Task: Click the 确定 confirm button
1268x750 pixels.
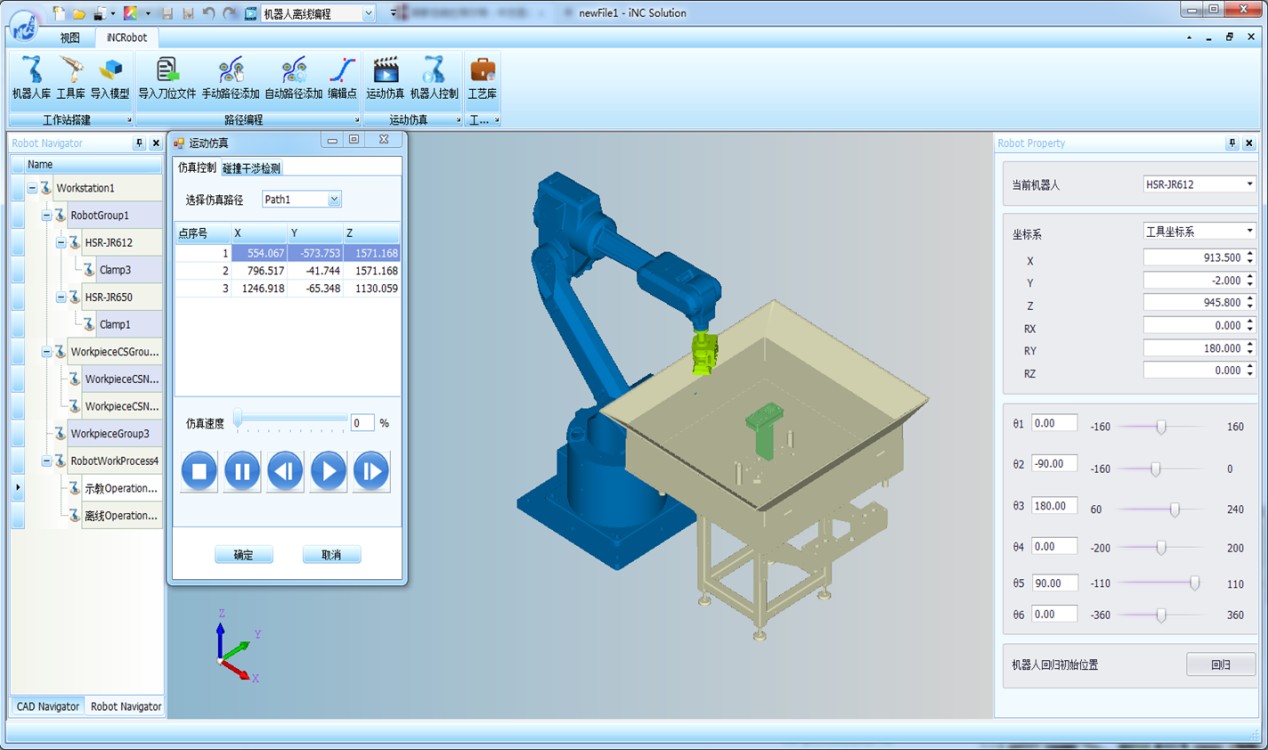Action: click(x=243, y=555)
